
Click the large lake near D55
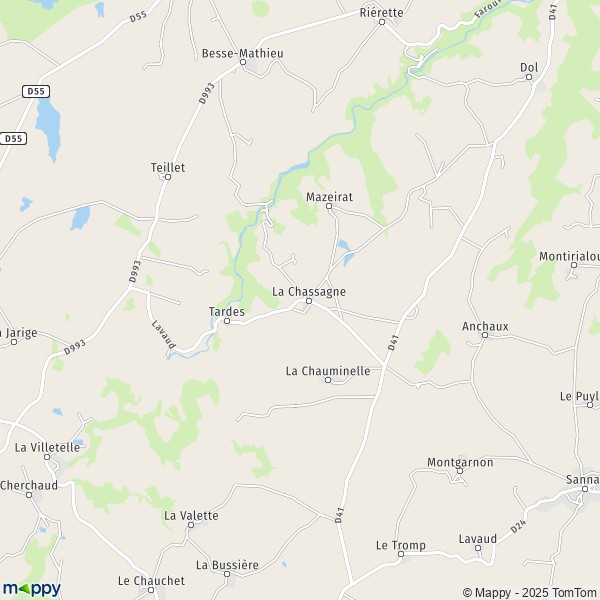click(x=49, y=129)
